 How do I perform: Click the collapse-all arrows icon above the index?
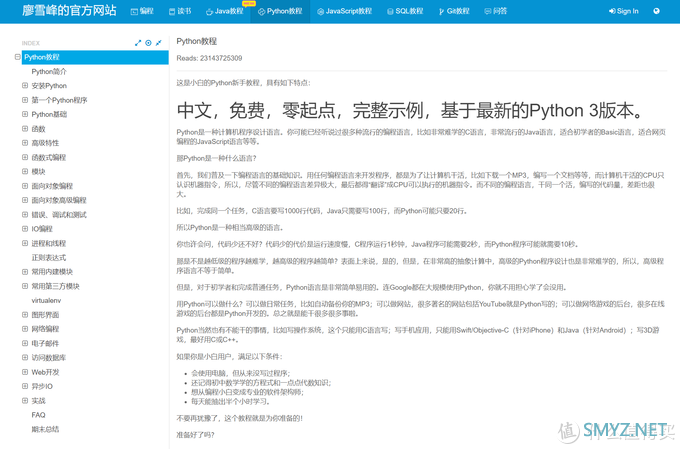coord(159,43)
